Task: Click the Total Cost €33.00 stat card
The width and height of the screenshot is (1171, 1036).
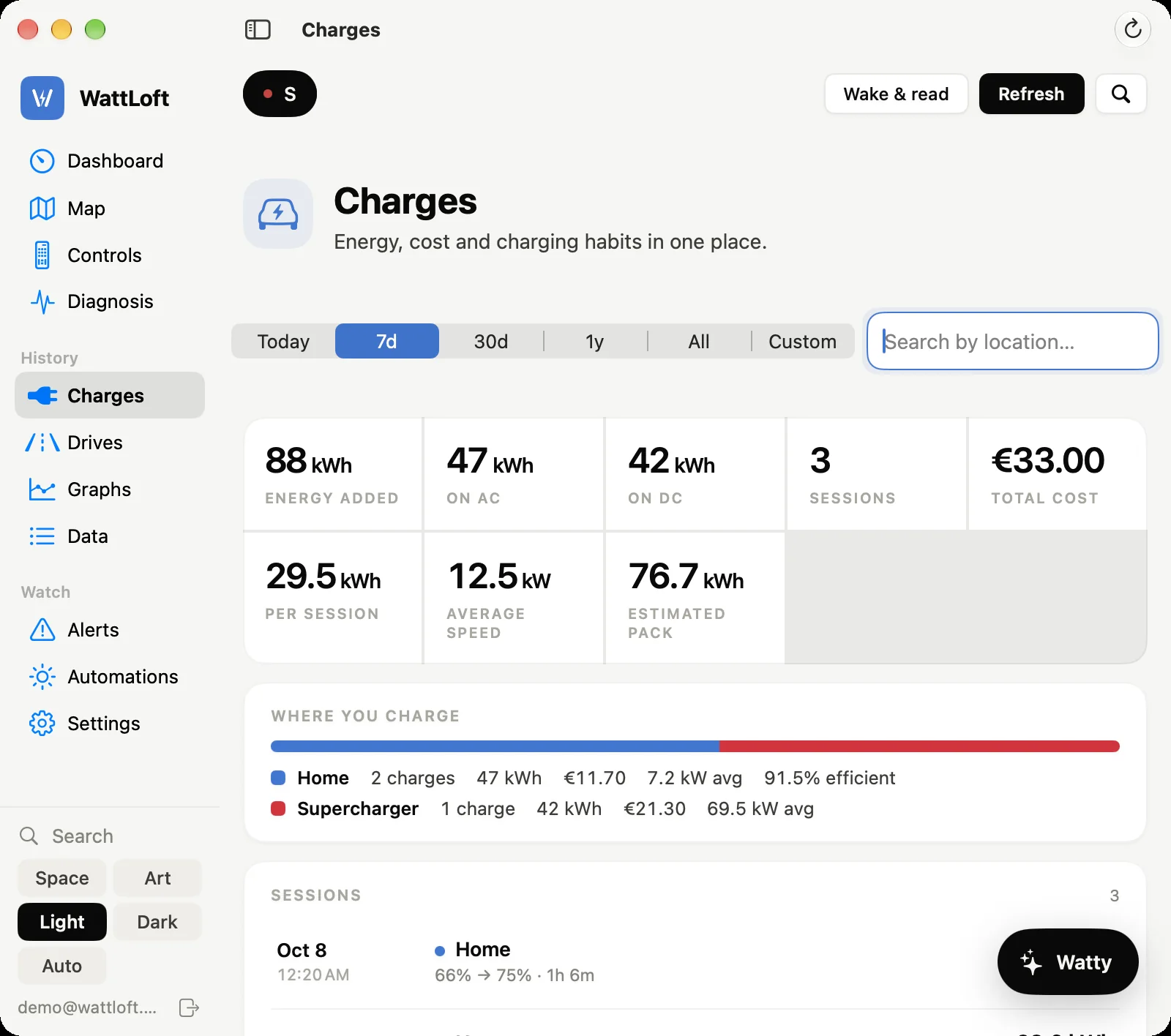Action: [1057, 474]
